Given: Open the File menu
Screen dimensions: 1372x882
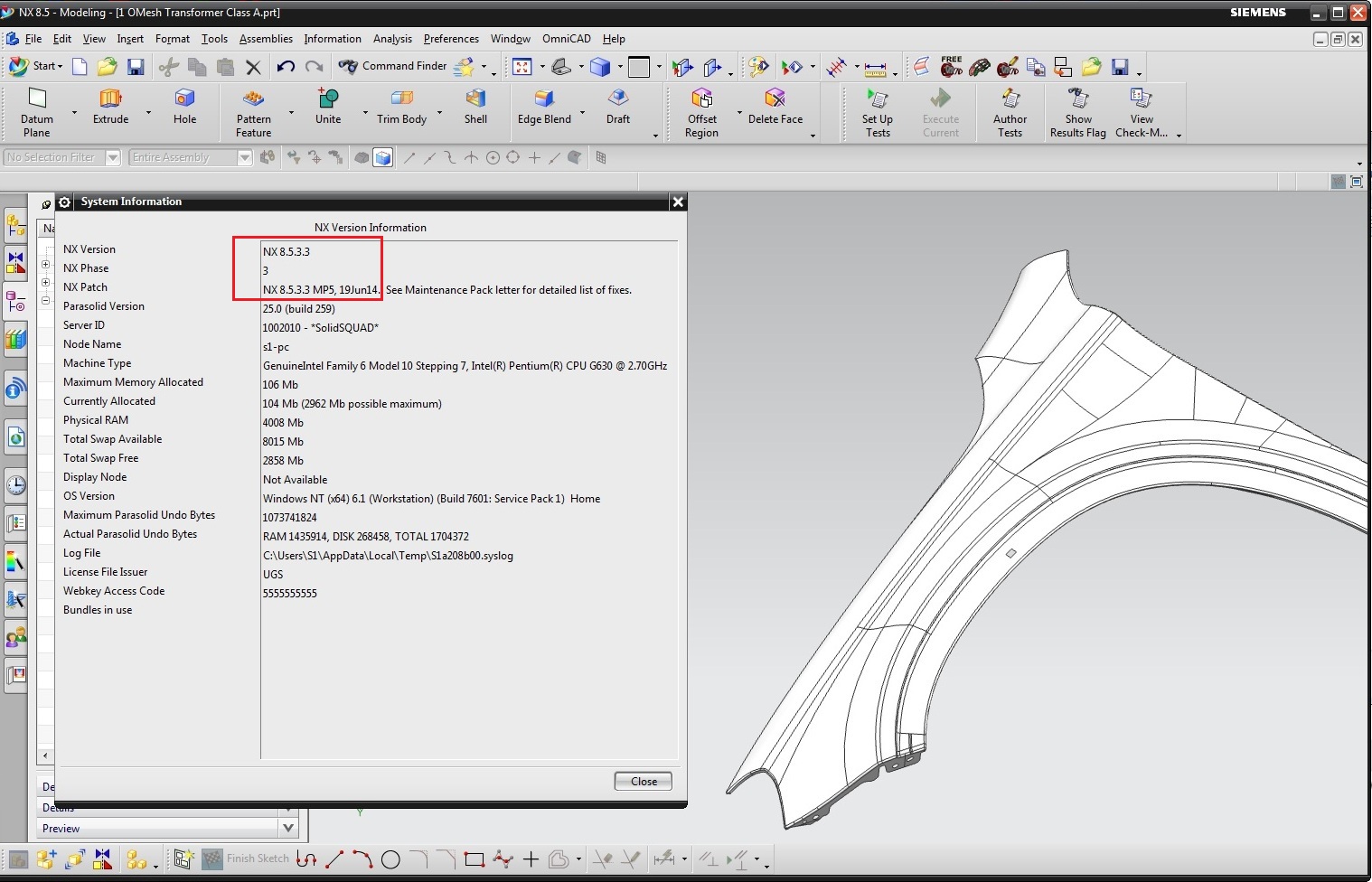Looking at the screenshot, I should 33,39.
